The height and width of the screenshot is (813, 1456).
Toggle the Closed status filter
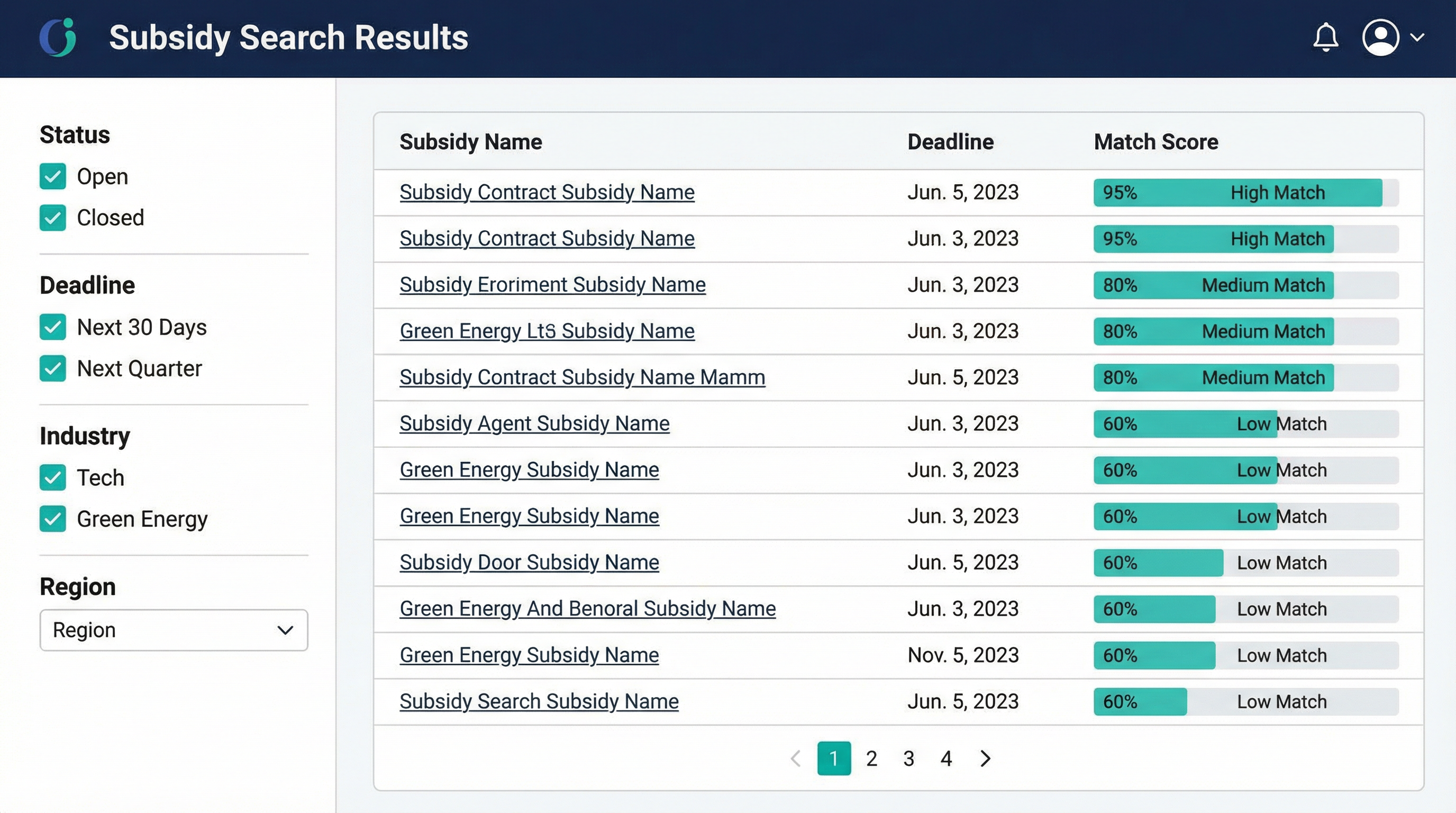tap(52, 218)
